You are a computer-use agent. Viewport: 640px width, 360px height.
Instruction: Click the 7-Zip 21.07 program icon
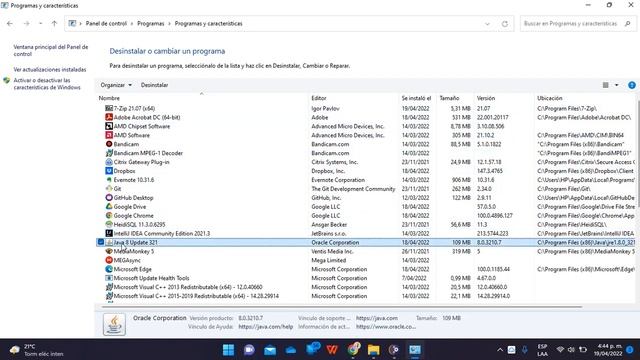(x=109, y=108)
